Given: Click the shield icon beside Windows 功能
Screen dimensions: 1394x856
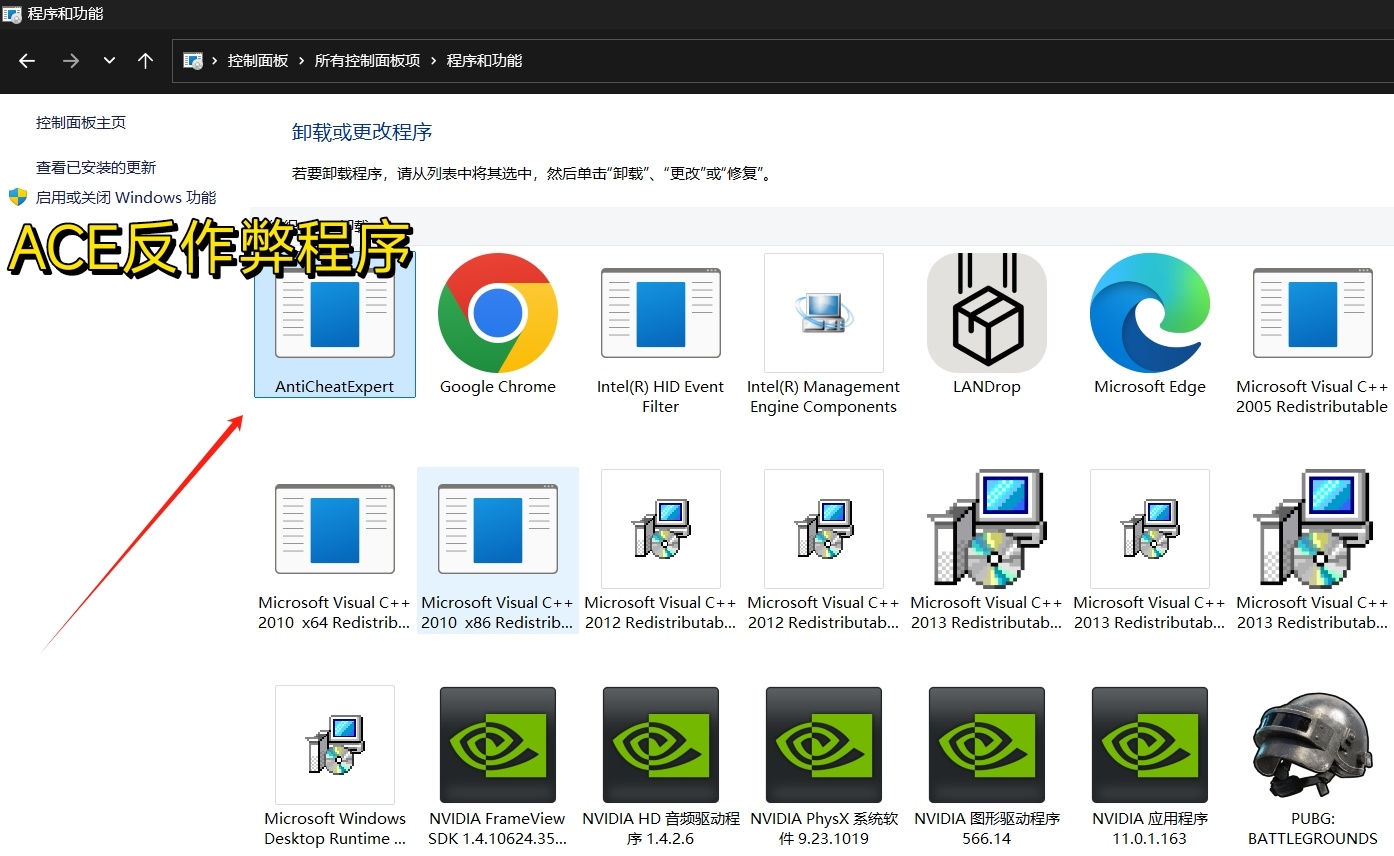Looking at the screenshot, I should click(x=17, y=197).
